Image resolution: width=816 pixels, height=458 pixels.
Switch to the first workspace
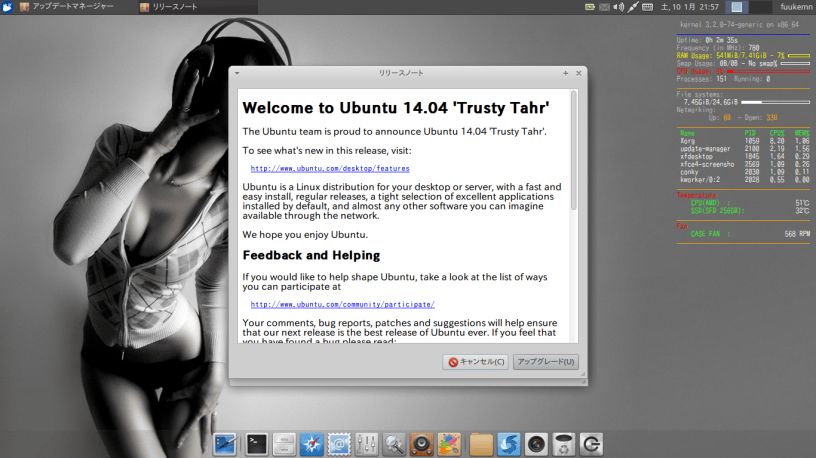[737, 7]
